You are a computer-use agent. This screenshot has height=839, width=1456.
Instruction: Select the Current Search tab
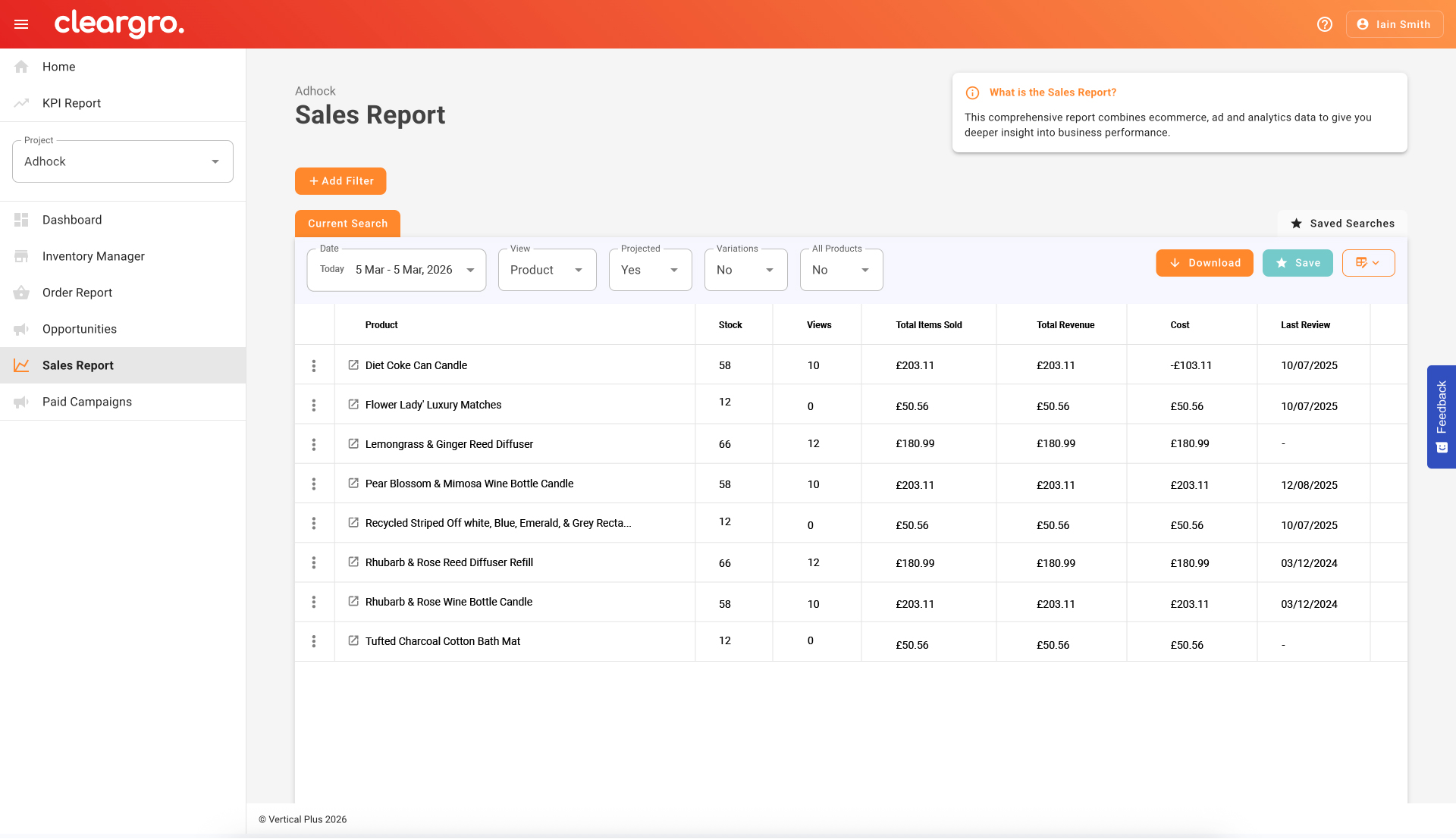347,224
